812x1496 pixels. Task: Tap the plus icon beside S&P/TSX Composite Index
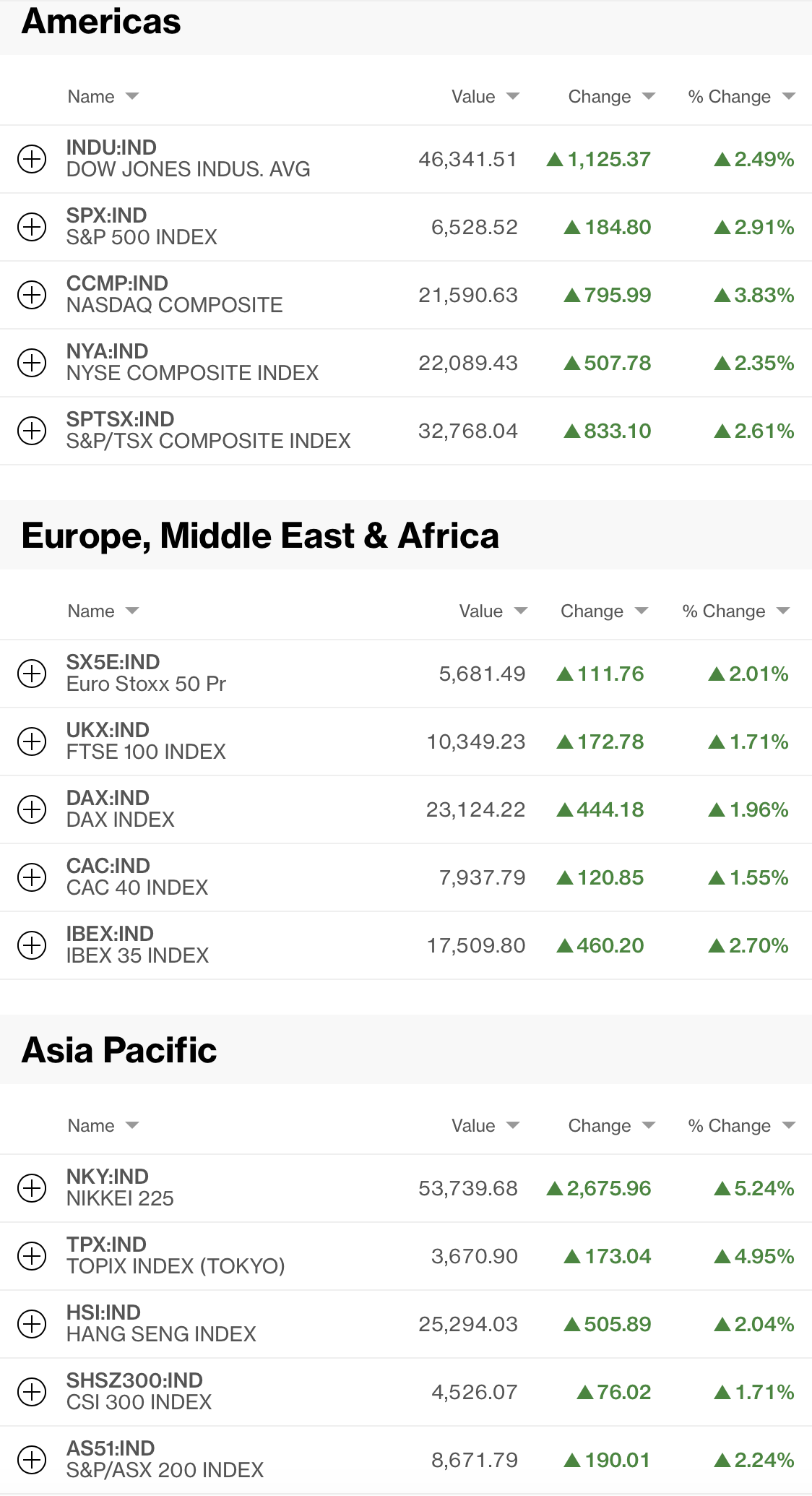coord(32,431)
